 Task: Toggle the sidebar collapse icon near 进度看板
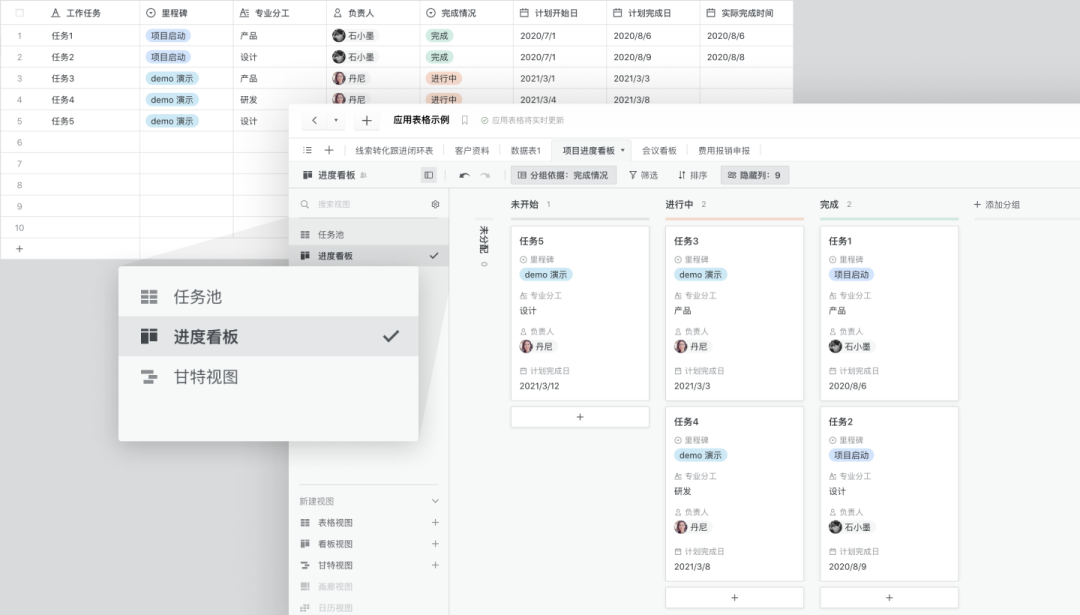427,174
